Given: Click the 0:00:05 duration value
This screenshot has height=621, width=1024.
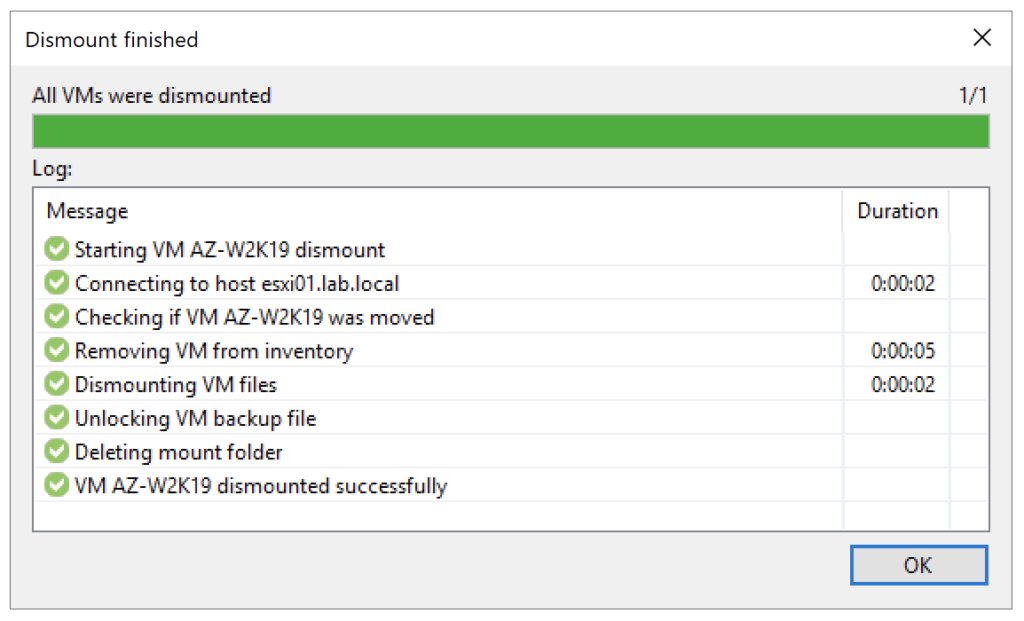Looking at the screenshot, I should pos(903,351).
